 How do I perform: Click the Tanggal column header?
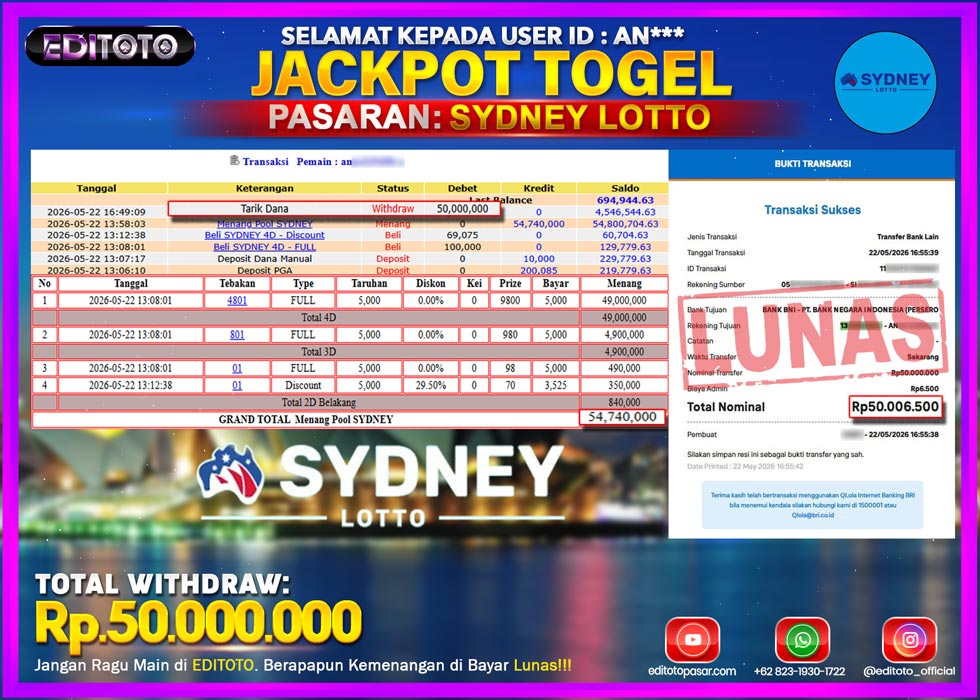click(96, 188)
